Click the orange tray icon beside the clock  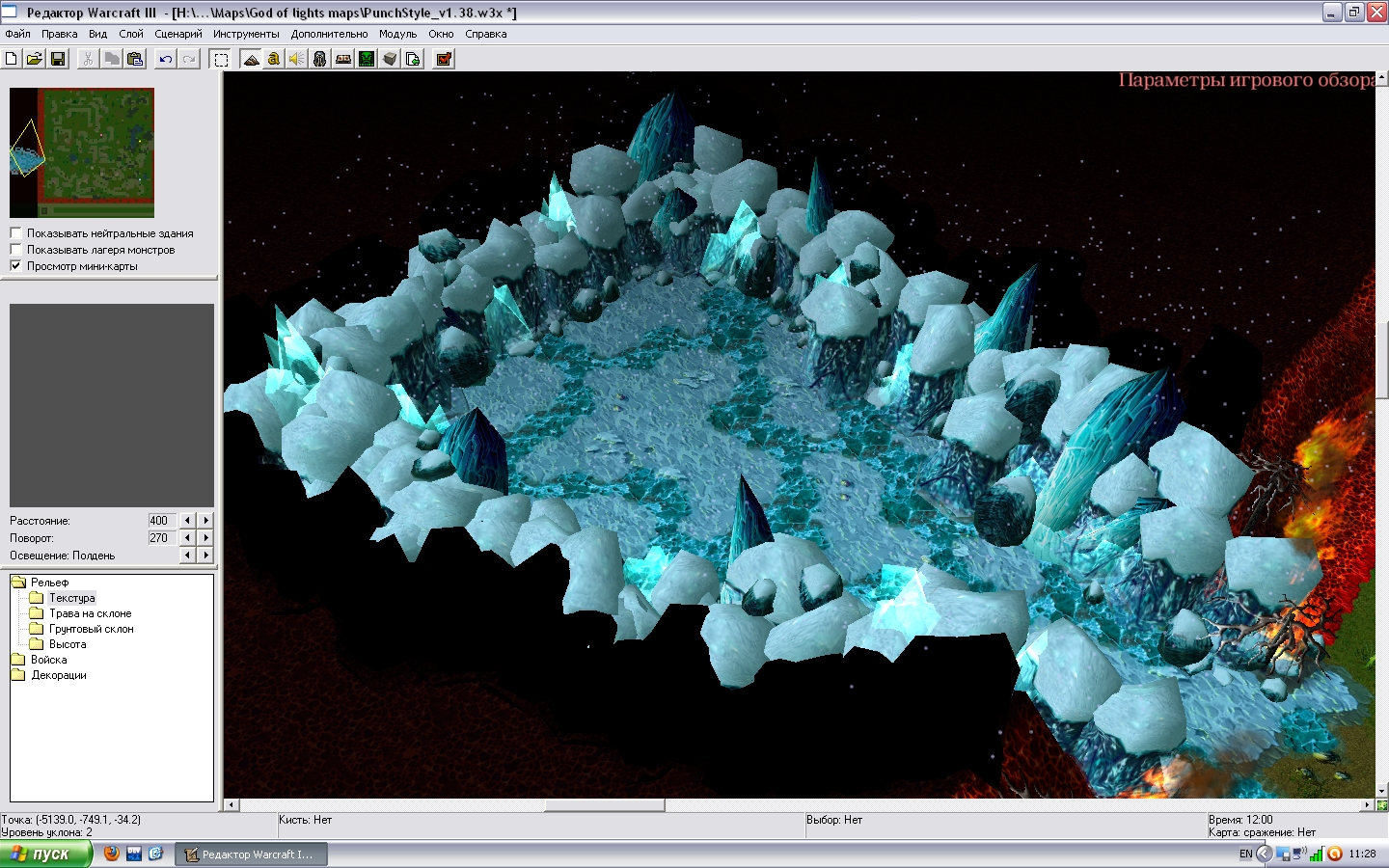1335,854
